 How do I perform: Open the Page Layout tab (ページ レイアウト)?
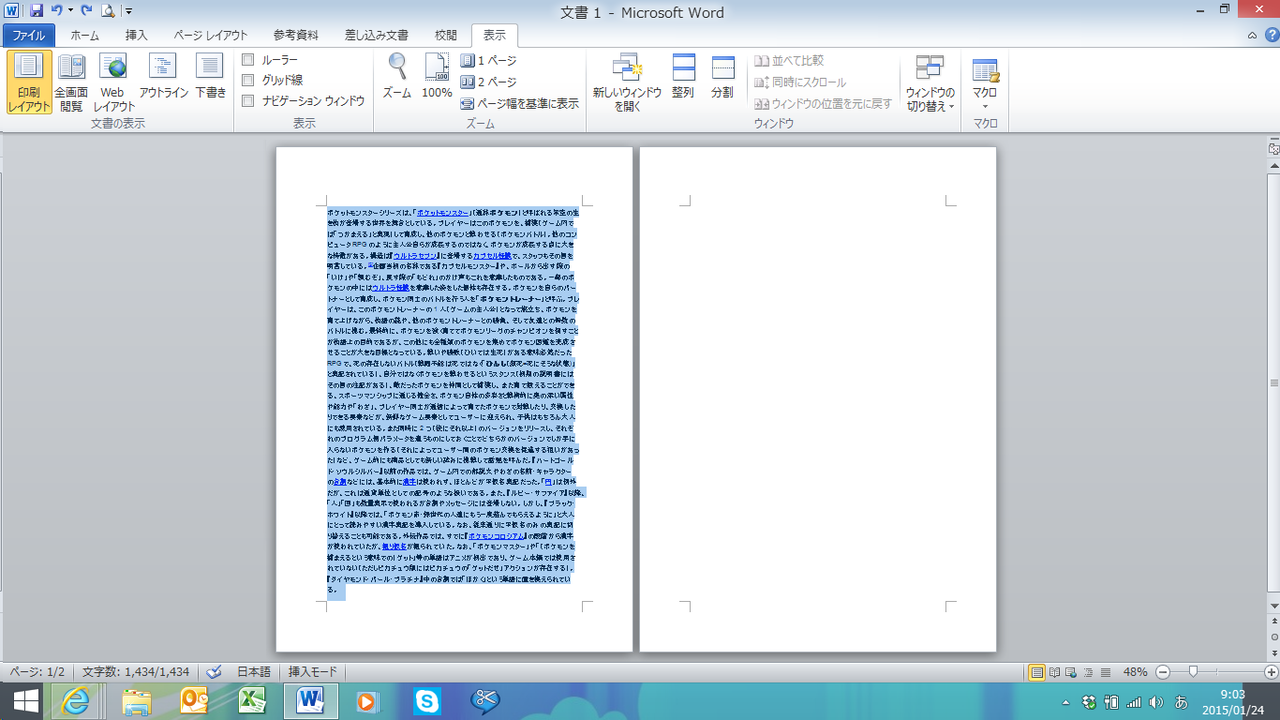point(211,35)
